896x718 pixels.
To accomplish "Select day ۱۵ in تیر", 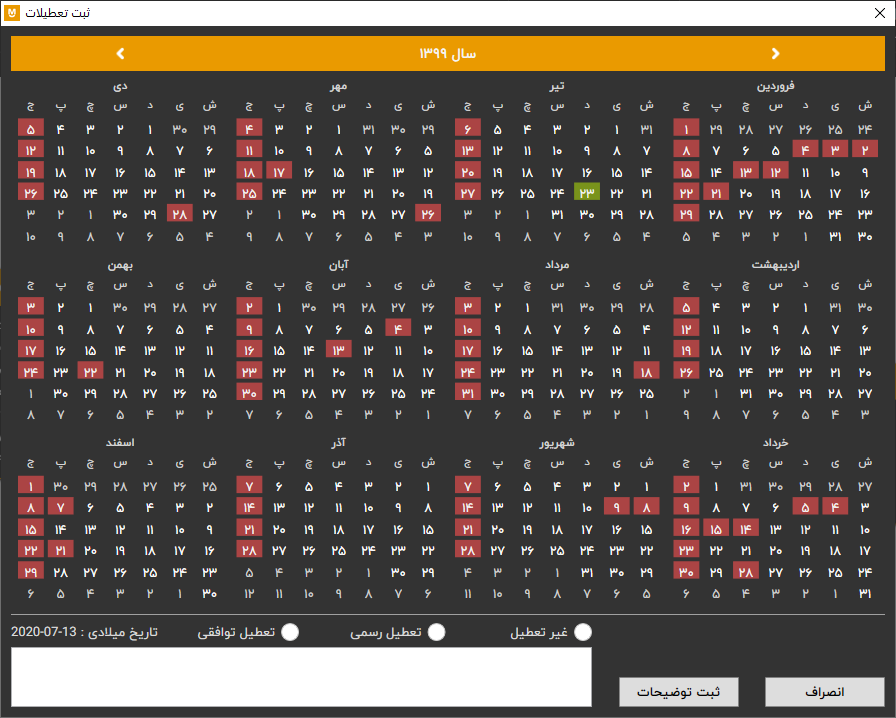I will tap(617, 171).
